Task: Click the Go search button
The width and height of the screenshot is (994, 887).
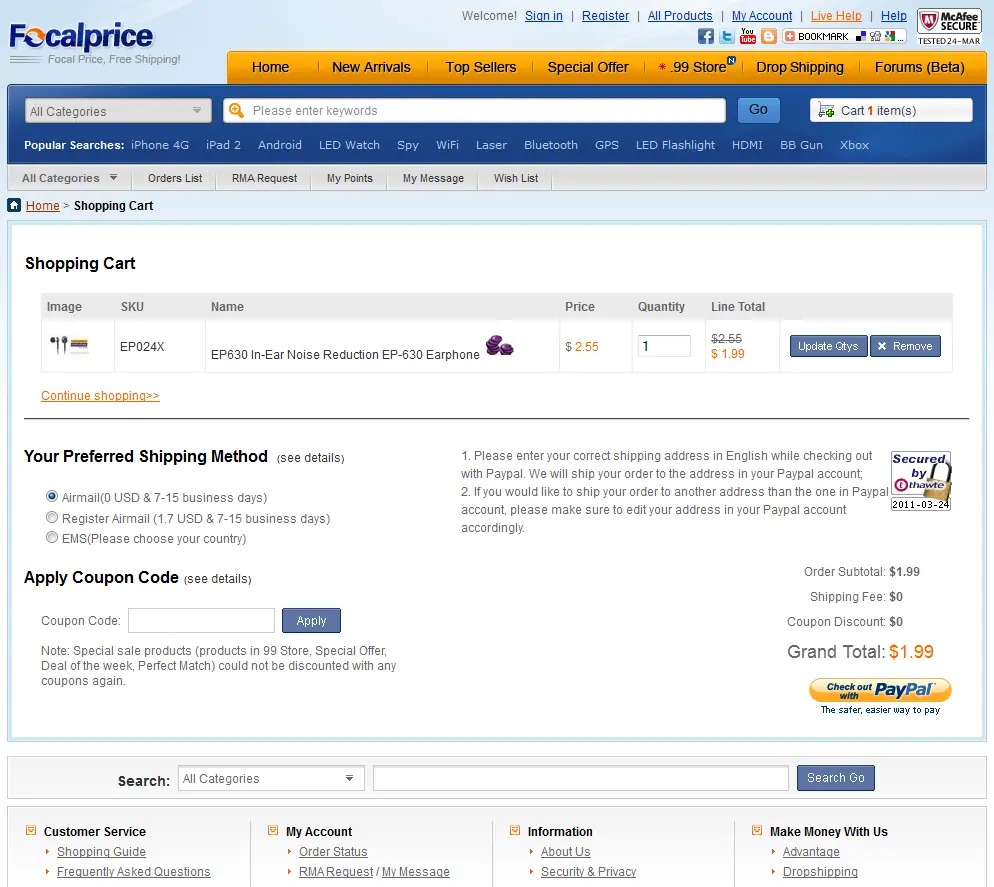Action: tap(759, 110)
